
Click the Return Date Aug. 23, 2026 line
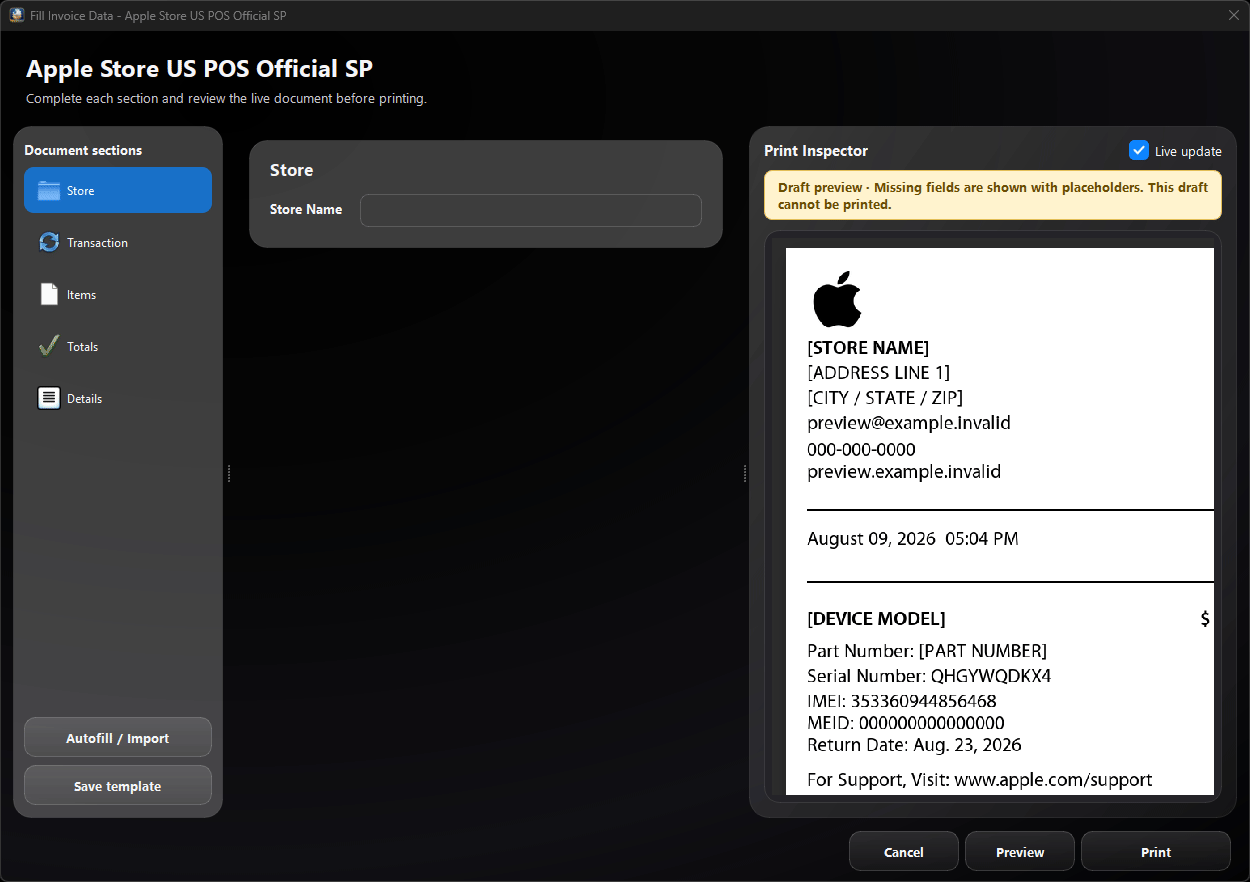point(914,745)
